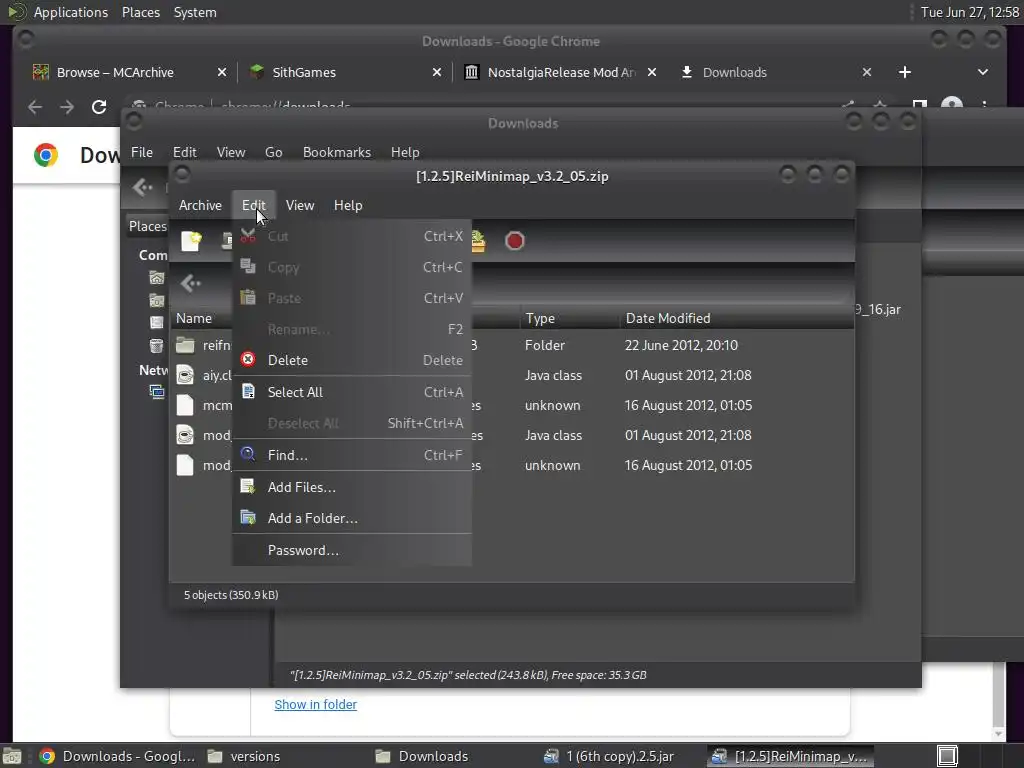Viewport: 1024px width, 768px height.
Task: Open Downloads window Help menu
Action: click(x=405, y=152)
